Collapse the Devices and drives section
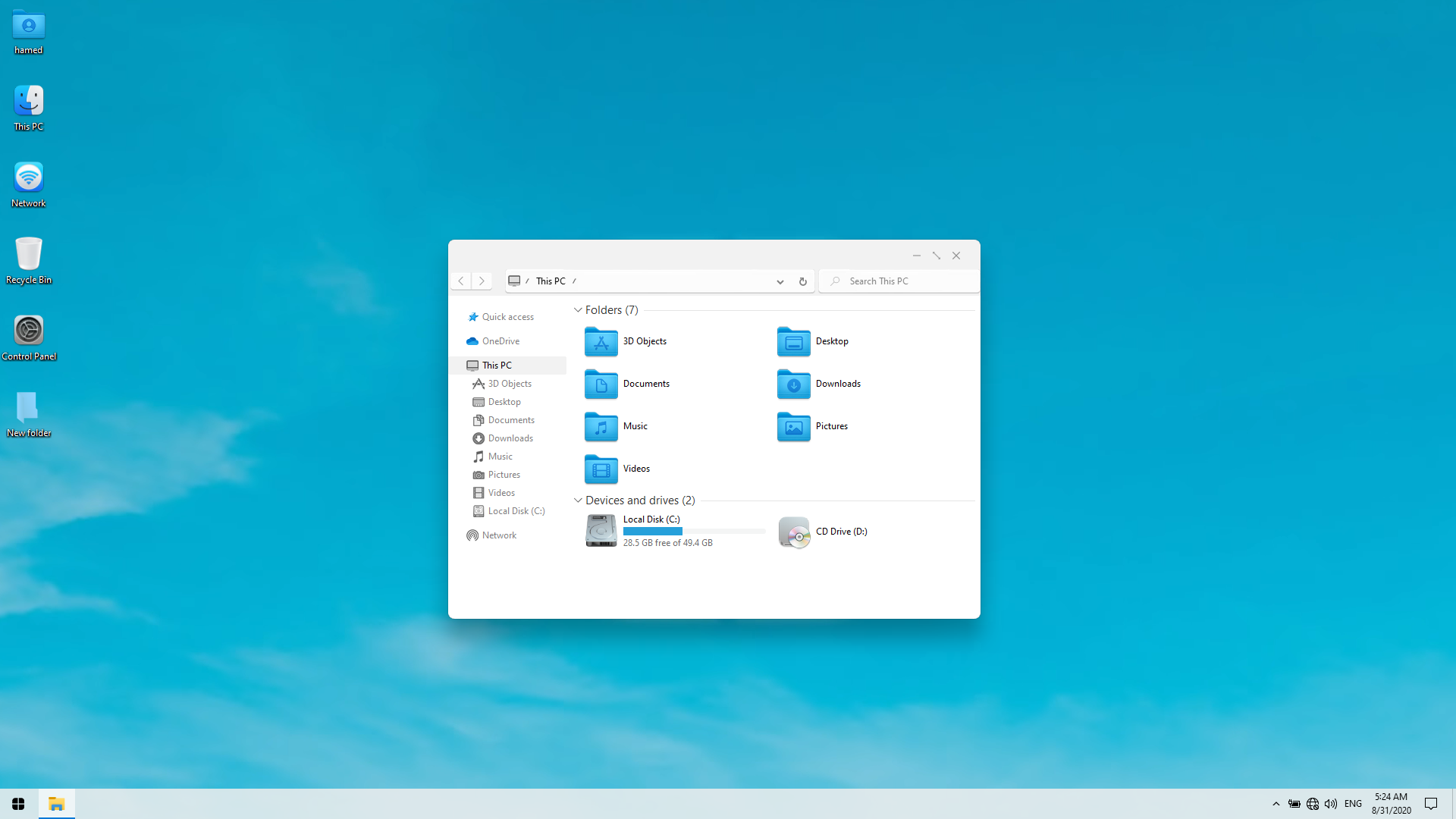This screenshot has width=1456, height=819. 578,500
